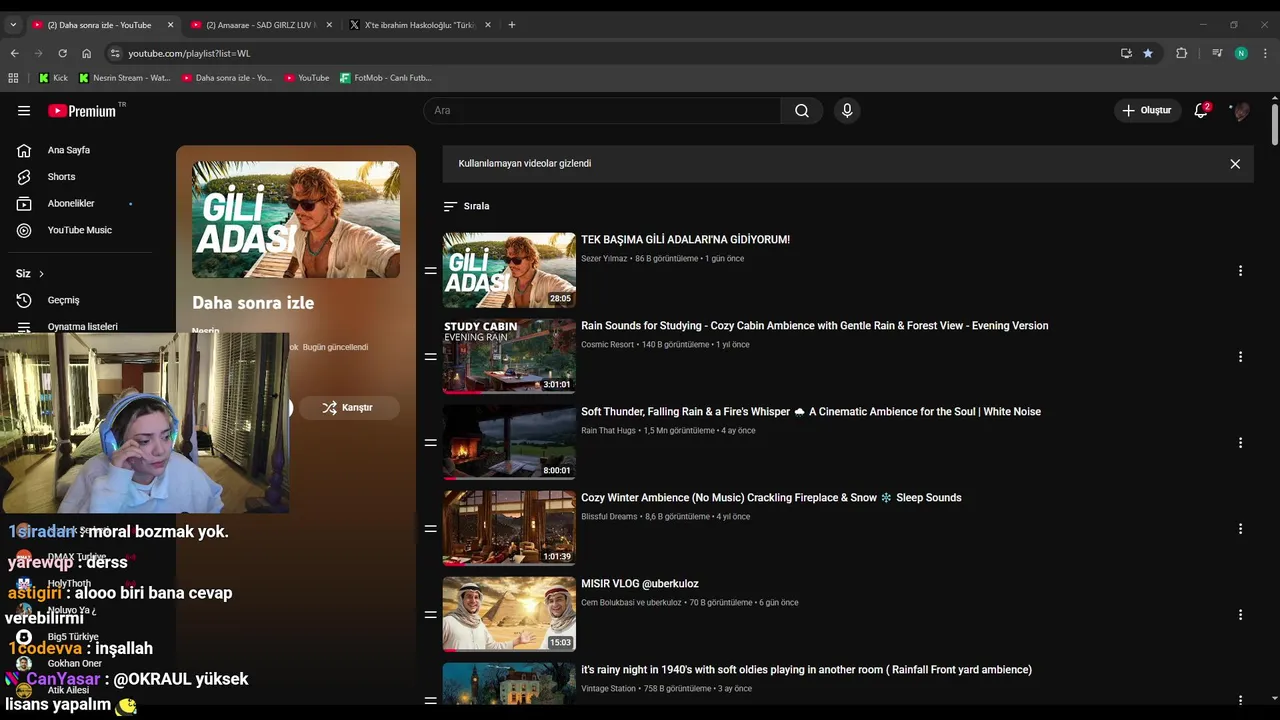The image size is (1280, 720).
Task: Open a new browser tab with plus
Action: pos(512,25)
